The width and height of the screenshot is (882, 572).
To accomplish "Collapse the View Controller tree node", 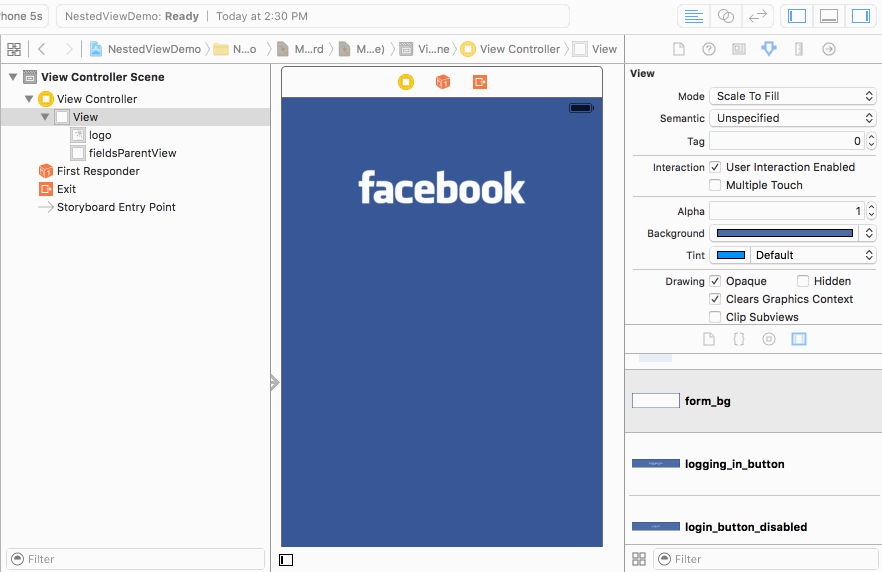I will tap(29, 99).
